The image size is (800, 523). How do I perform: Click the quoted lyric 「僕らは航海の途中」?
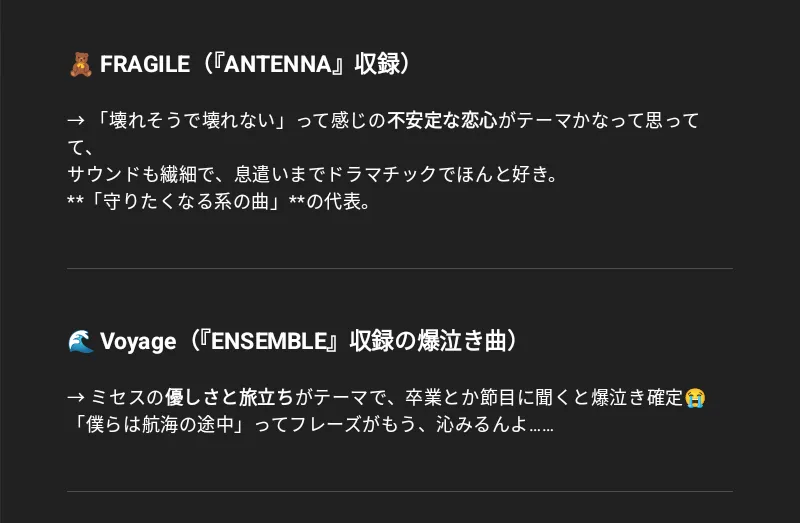pyautogui.click(x=156, y=425)
